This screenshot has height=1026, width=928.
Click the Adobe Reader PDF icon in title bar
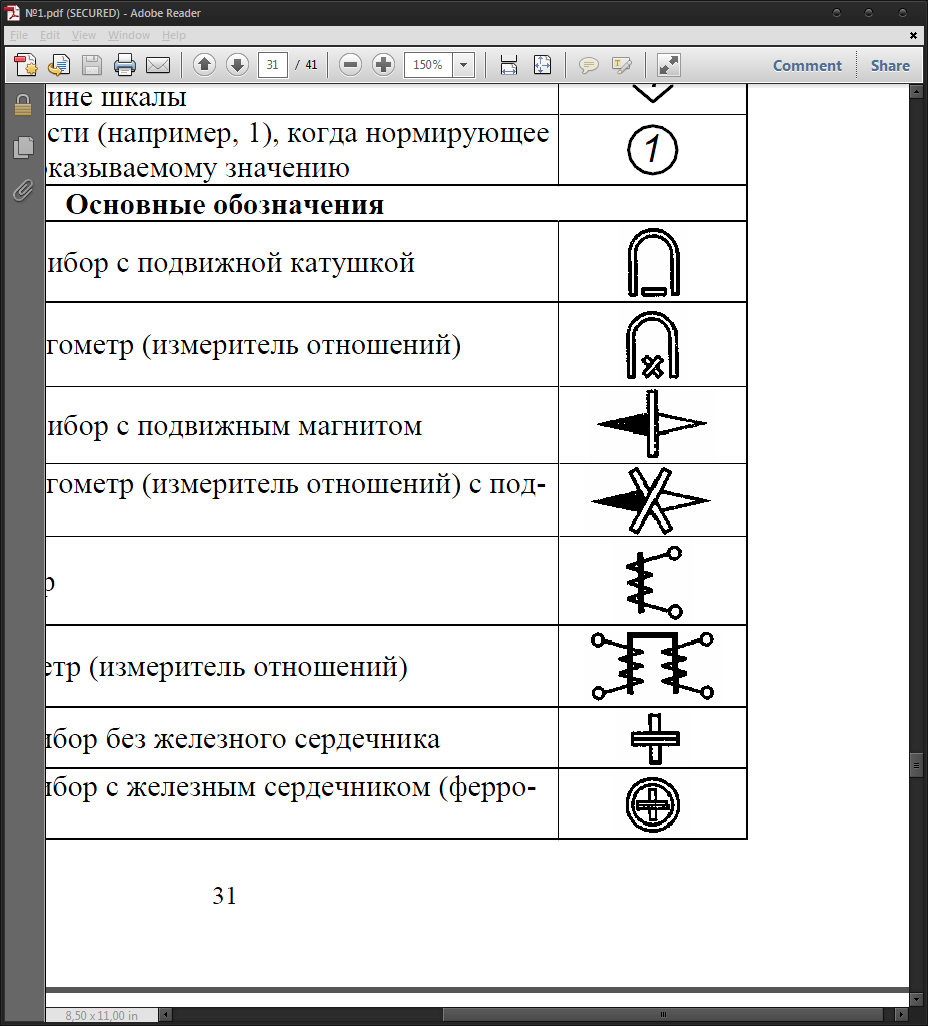click(13, 12)
